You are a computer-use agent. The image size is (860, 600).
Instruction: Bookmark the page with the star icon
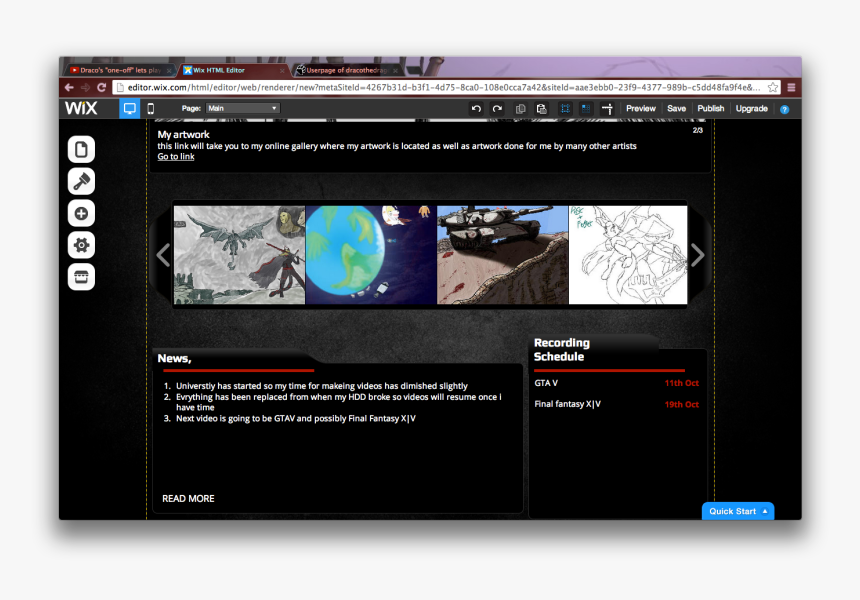point(773,87)
